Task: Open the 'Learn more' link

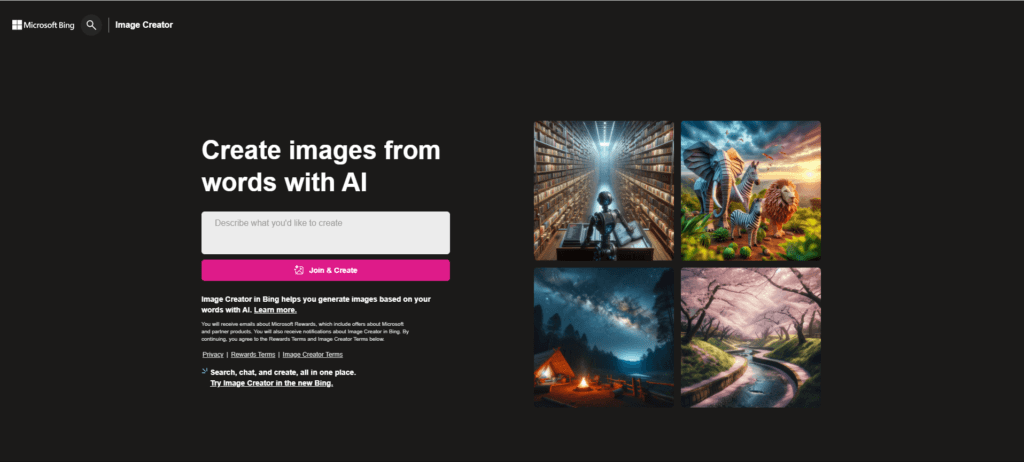Action: tap(275, 310)
